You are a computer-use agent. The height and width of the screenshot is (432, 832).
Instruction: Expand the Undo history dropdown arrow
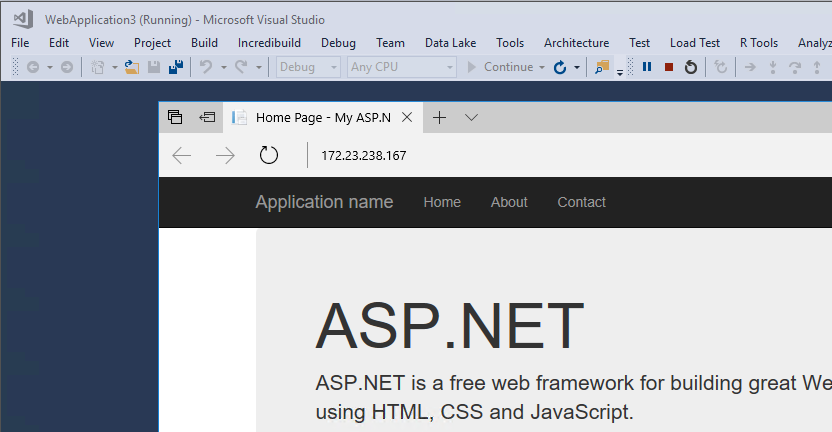pyautogui.click(x=224, y=67)
